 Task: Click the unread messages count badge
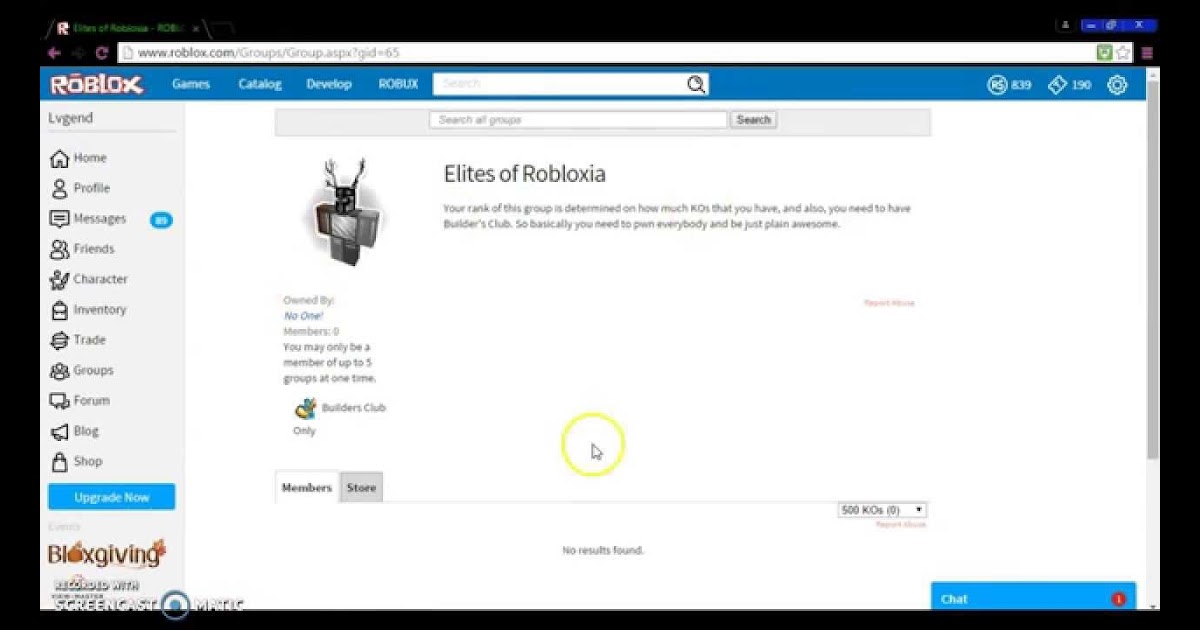[161, 220]
